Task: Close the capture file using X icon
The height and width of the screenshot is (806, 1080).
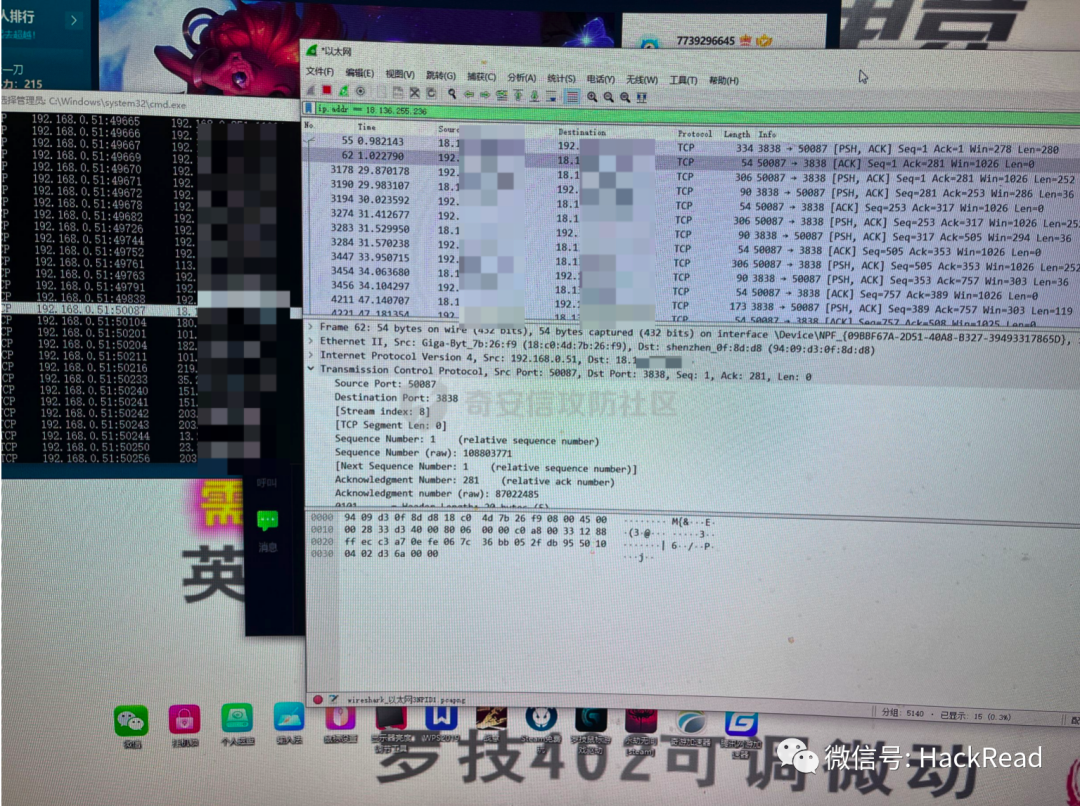Action: (415, 93)
